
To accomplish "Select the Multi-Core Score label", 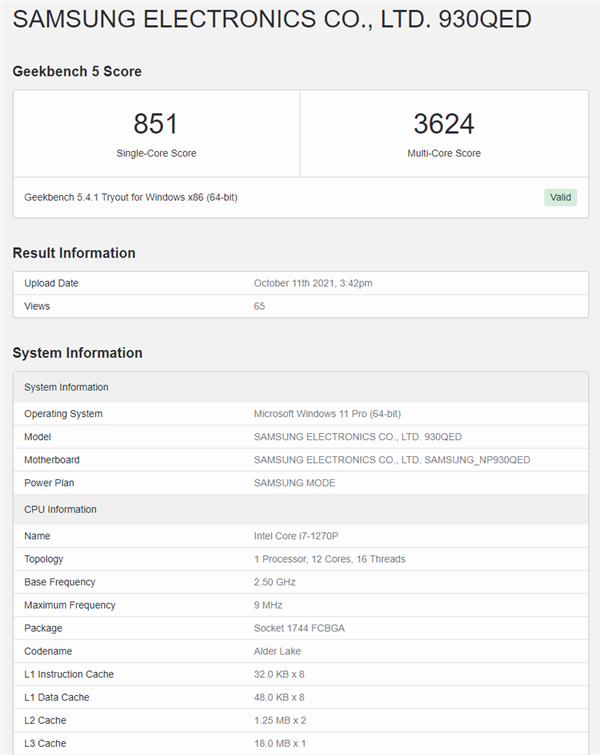I will pyautogui.click(x=443, y=153).
